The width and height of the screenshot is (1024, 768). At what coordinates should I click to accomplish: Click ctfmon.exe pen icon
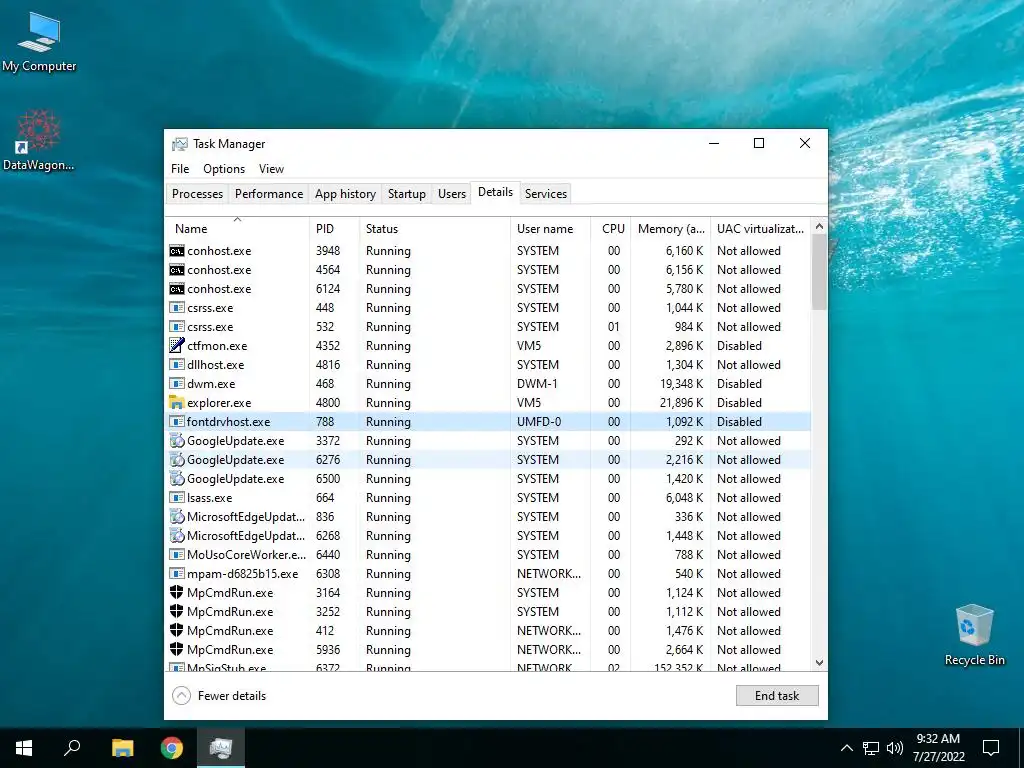tap(176, 345)
